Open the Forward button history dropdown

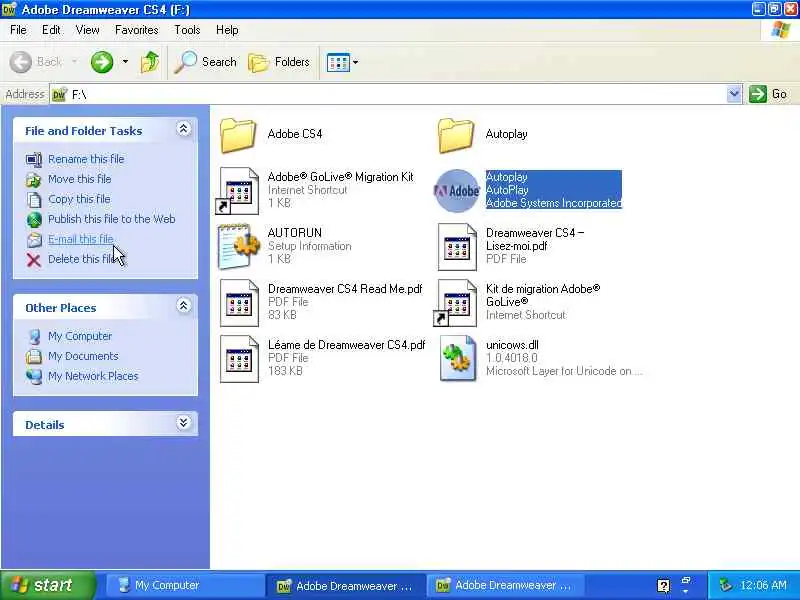tap(125, 62)
